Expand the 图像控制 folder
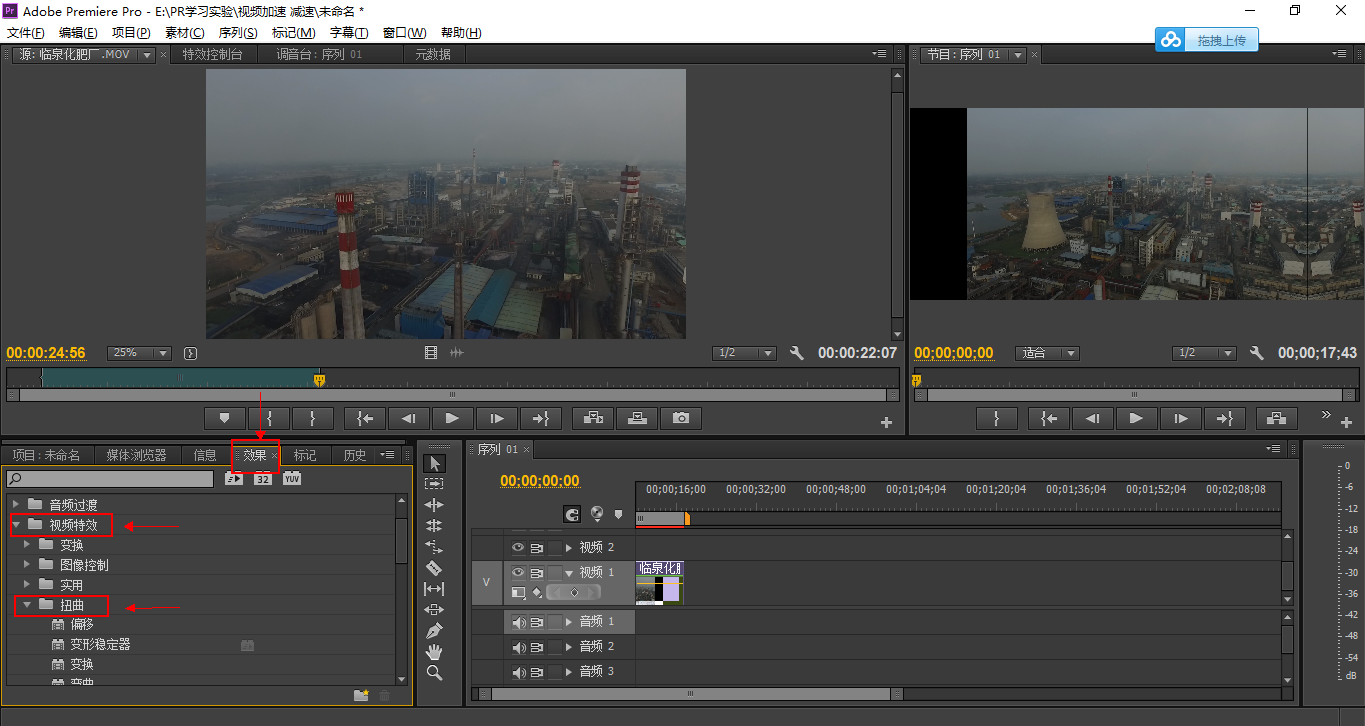Screen dimensions: 1365x726 coord(27,564)
